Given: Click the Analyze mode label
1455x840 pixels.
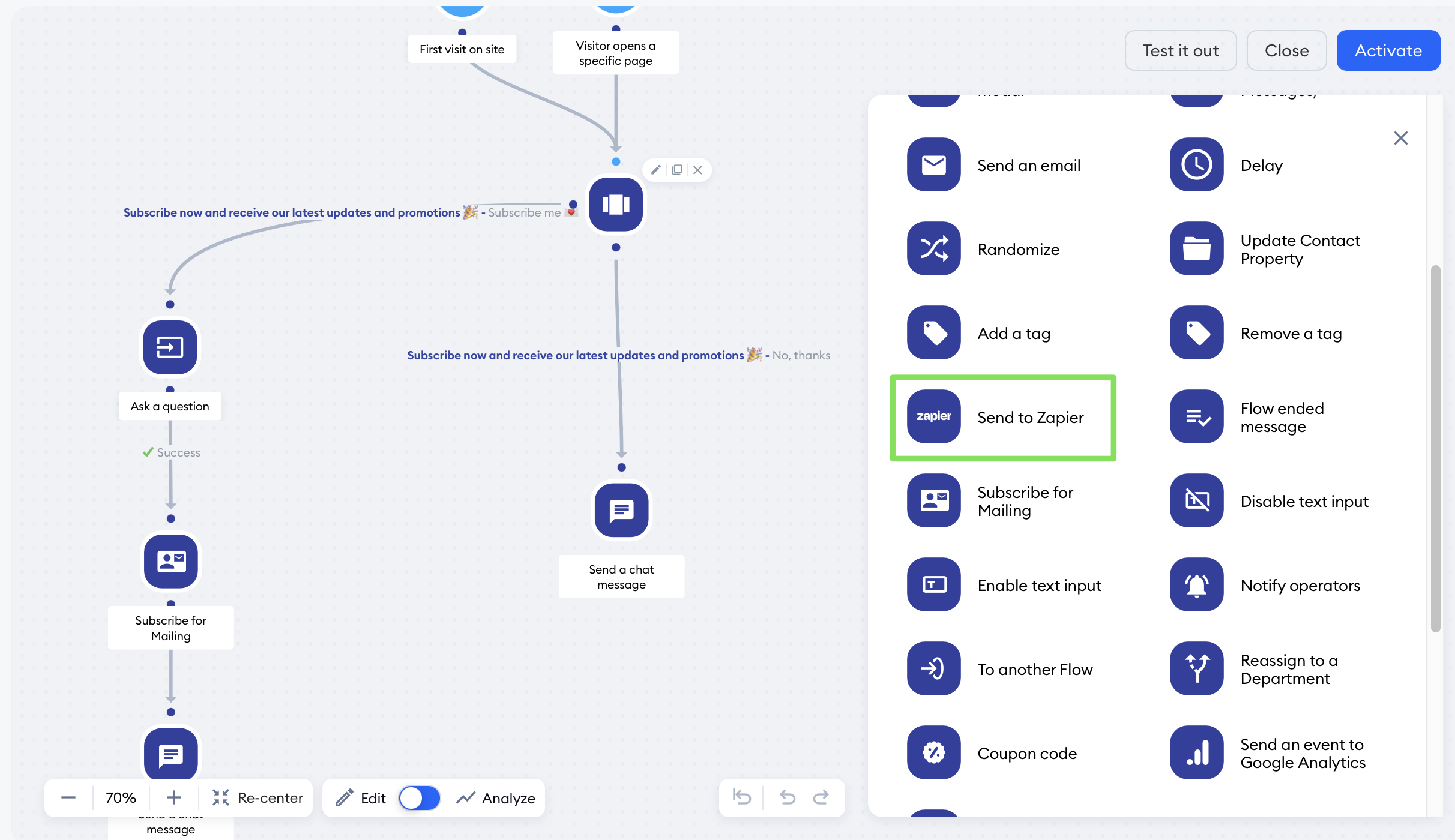Looking at the screenshot, I should [508, 799].
